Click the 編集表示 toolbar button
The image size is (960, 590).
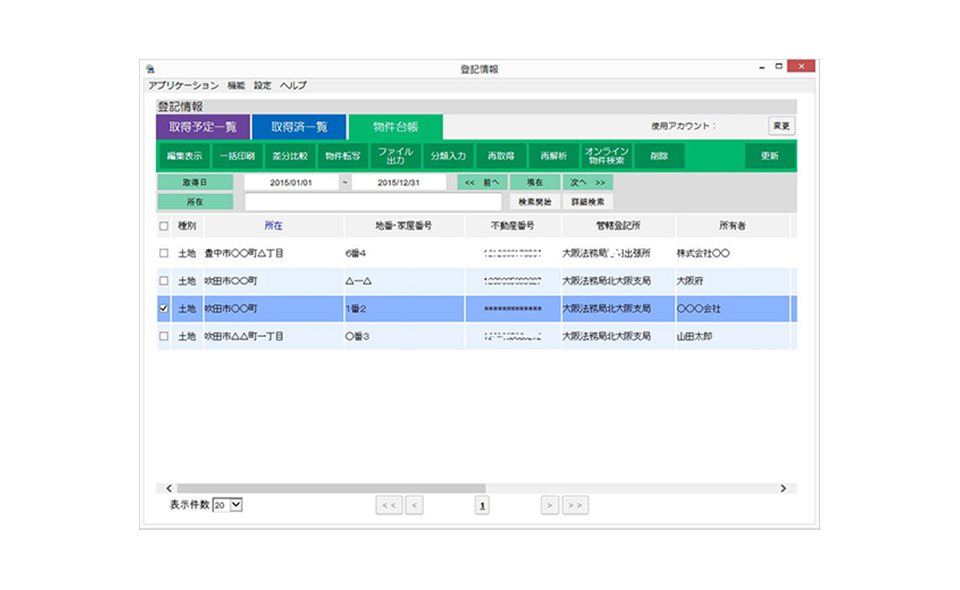pyautogui.click(x=184, y=156)
